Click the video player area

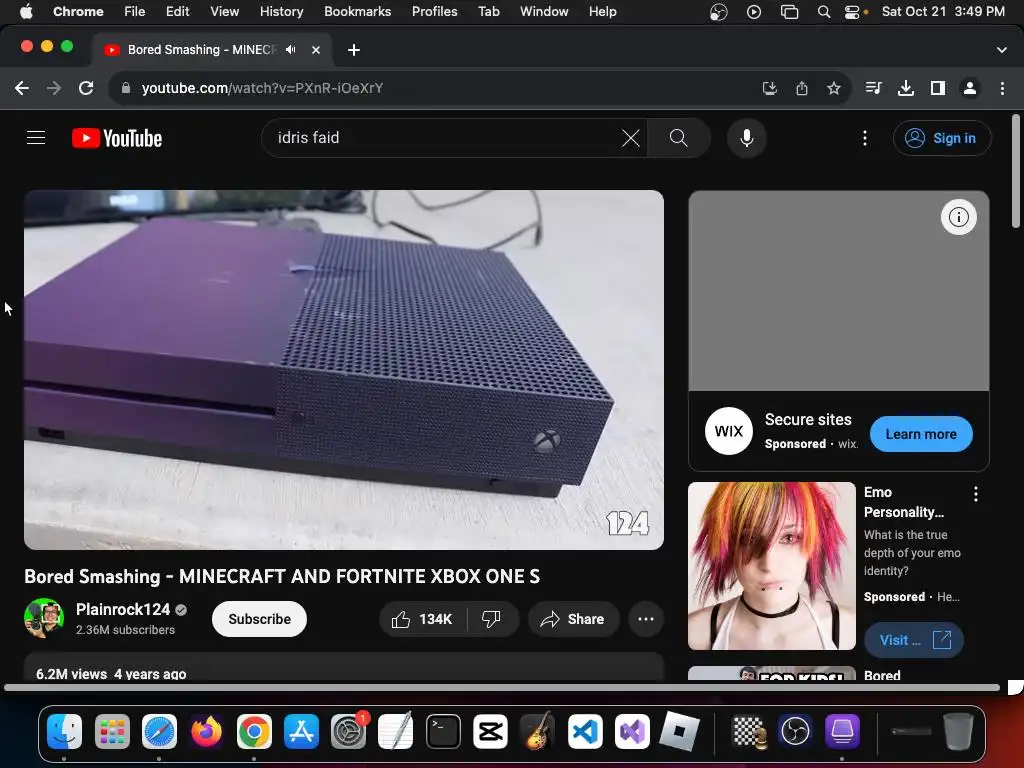344,370
